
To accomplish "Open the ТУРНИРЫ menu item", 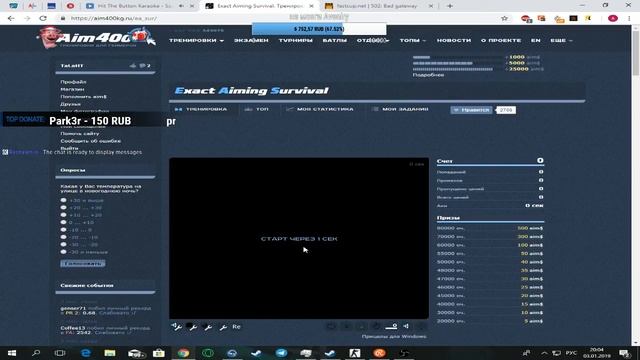I will [x=296, y=40].
